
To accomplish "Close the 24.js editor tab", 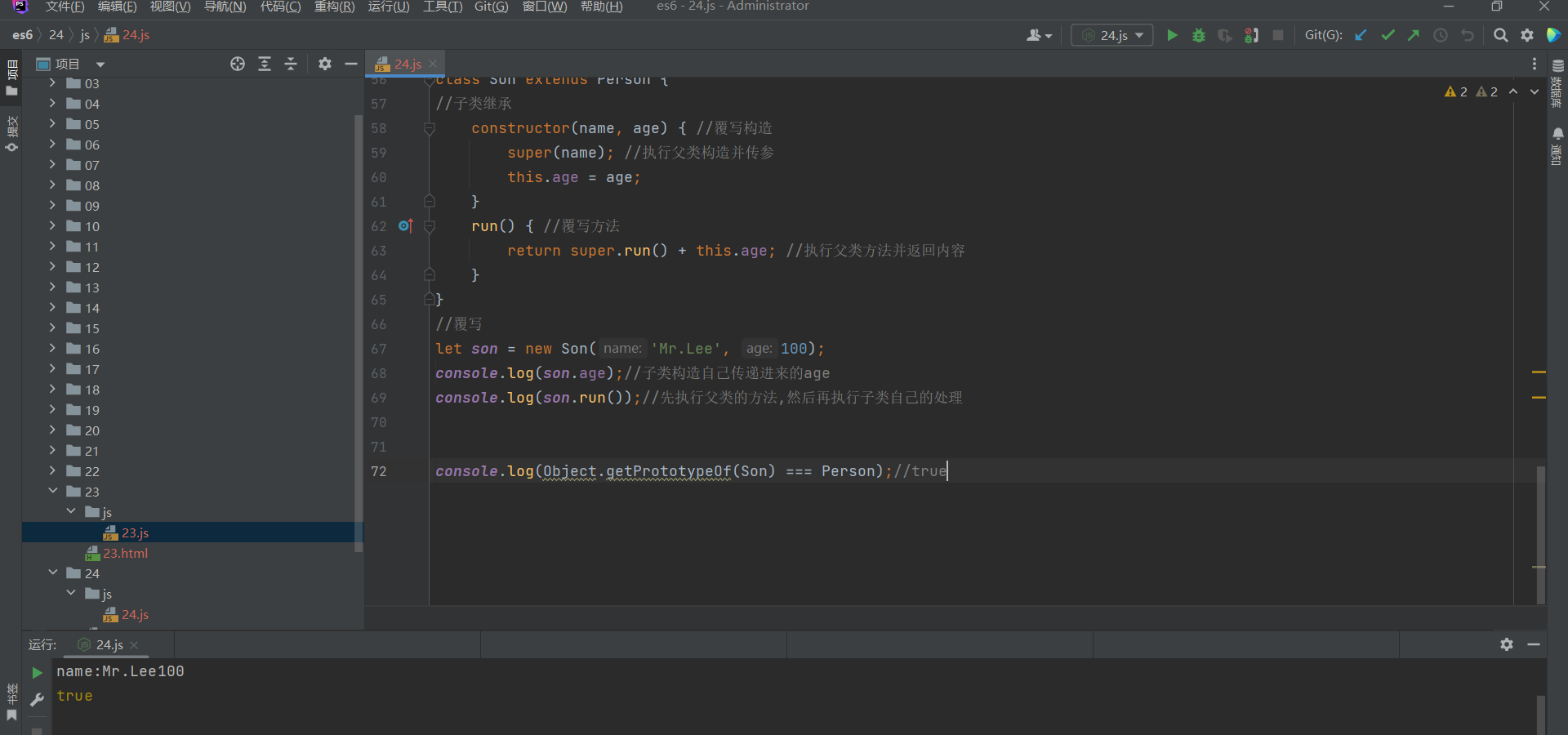I will click(433, 64).
